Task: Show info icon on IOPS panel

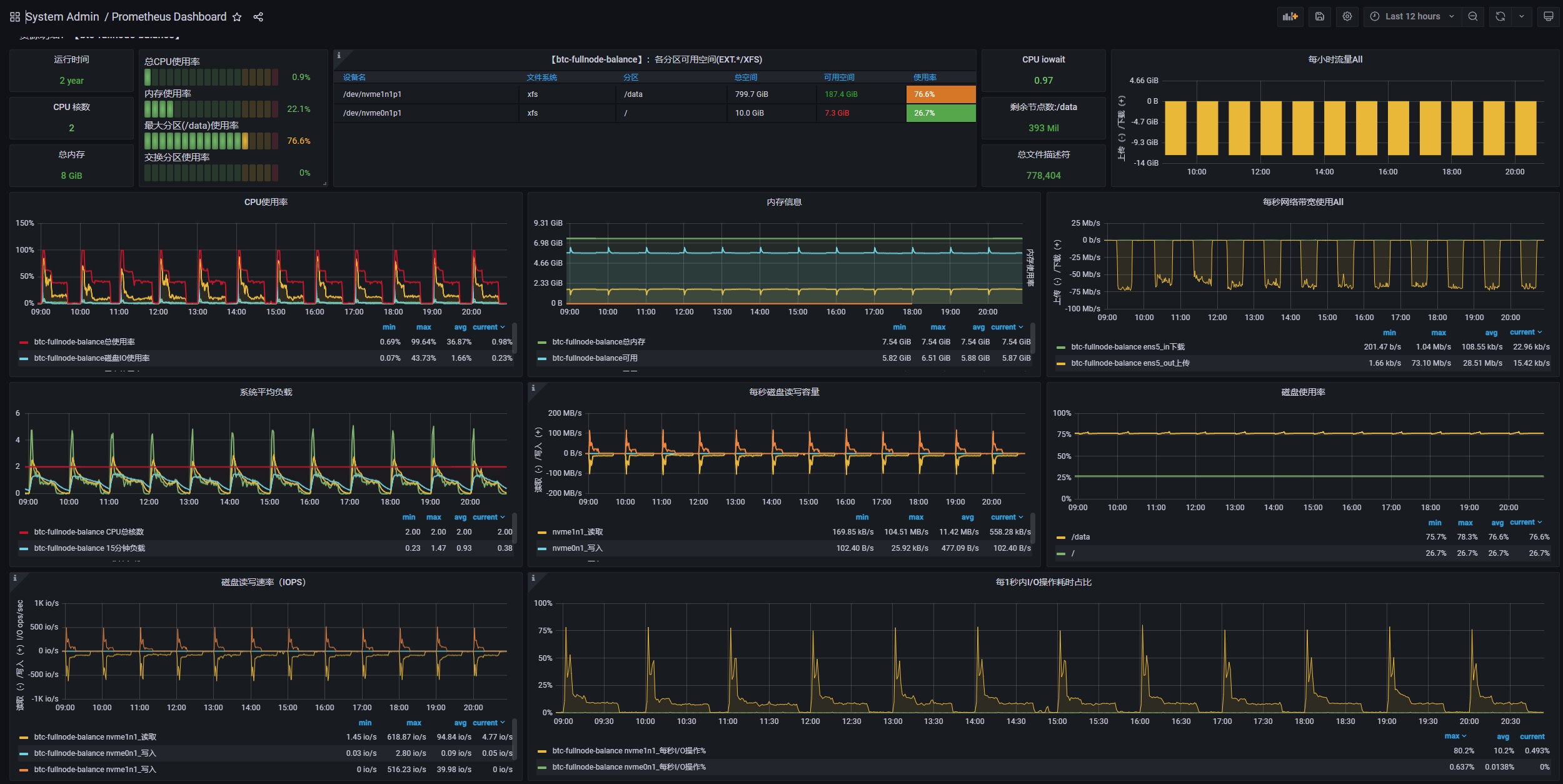Action: 15,578
